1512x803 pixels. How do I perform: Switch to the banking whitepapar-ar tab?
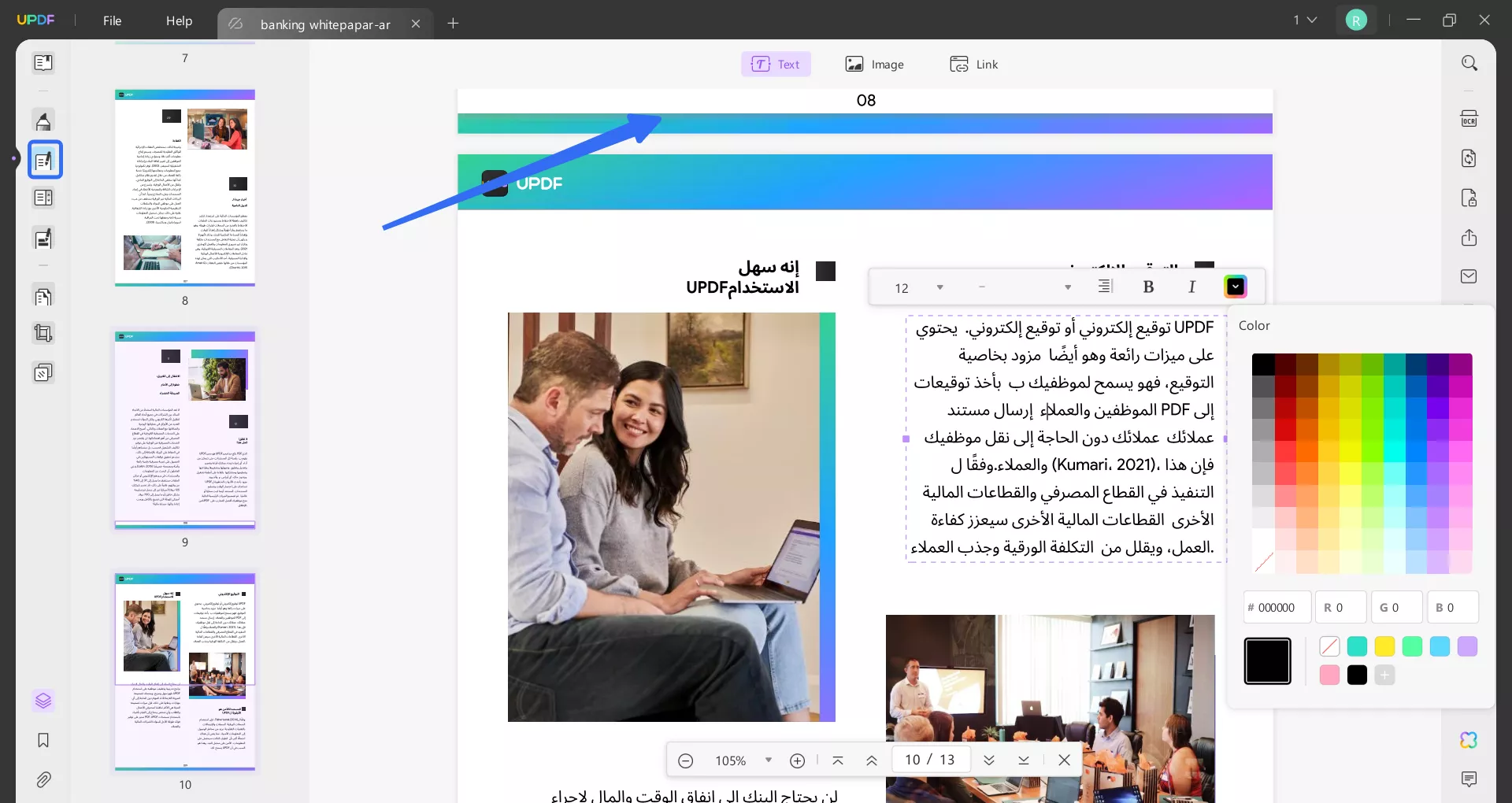point(325,24)
